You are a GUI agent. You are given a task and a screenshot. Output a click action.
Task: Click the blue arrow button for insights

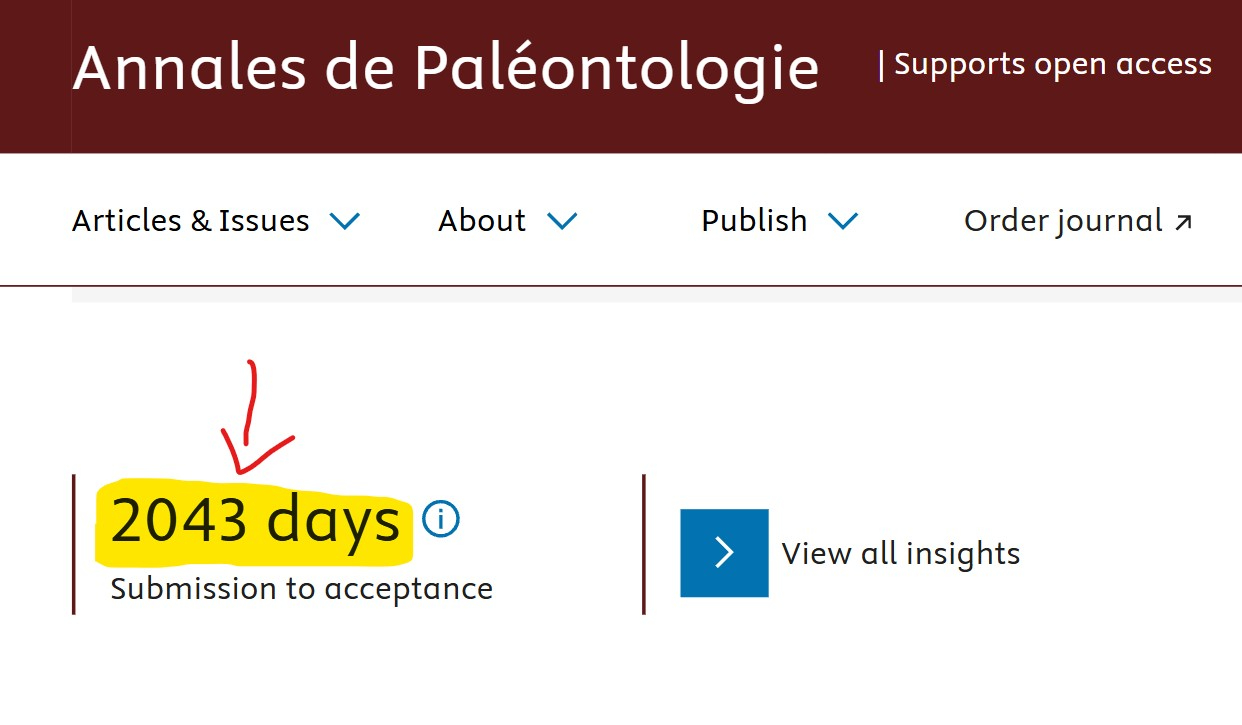[x=724, y=553]
